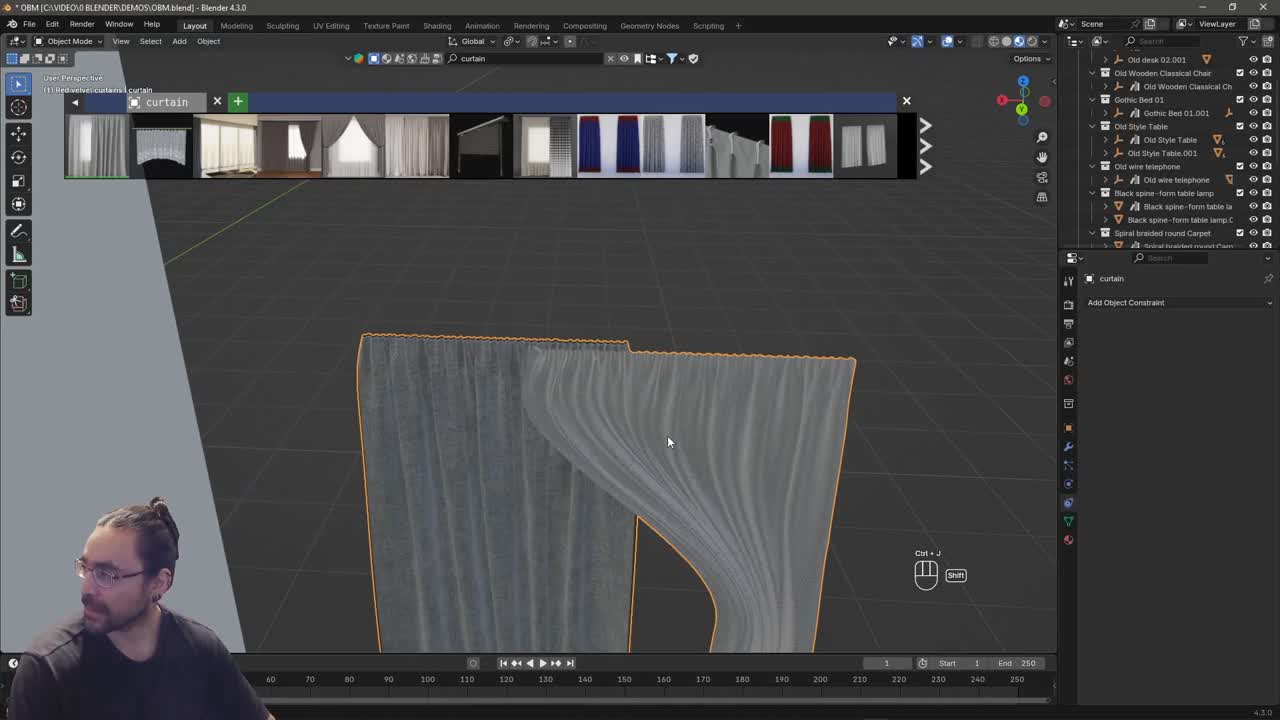1280x720 pixels.
Task: Open the Object Mode dropdown
Action: 70,41
